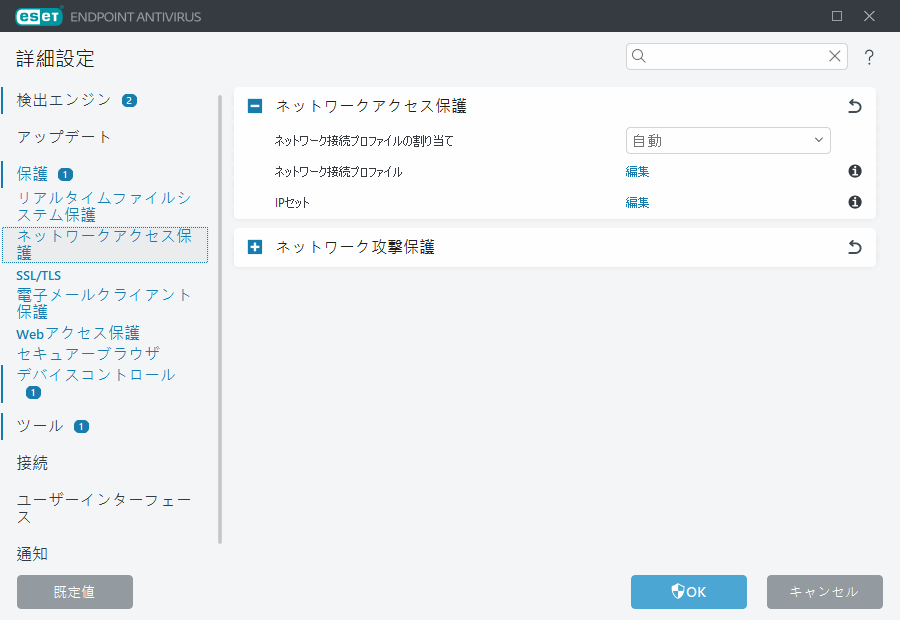Confirm settings with the OK button

[x=688, y=592]
